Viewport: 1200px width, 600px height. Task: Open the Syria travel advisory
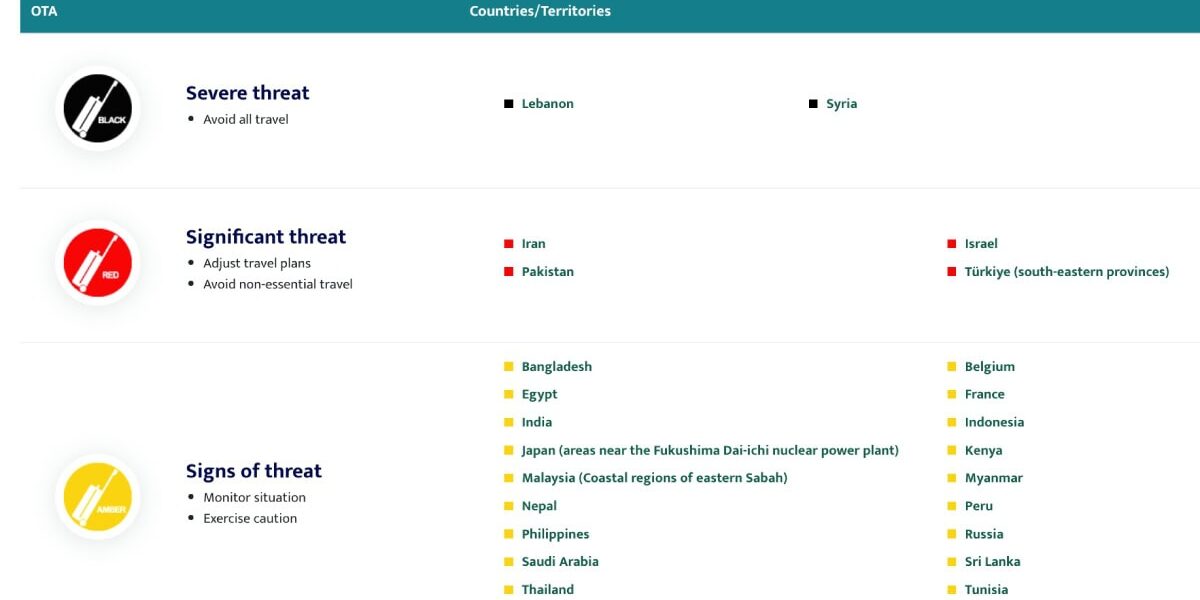pos(842,103)
